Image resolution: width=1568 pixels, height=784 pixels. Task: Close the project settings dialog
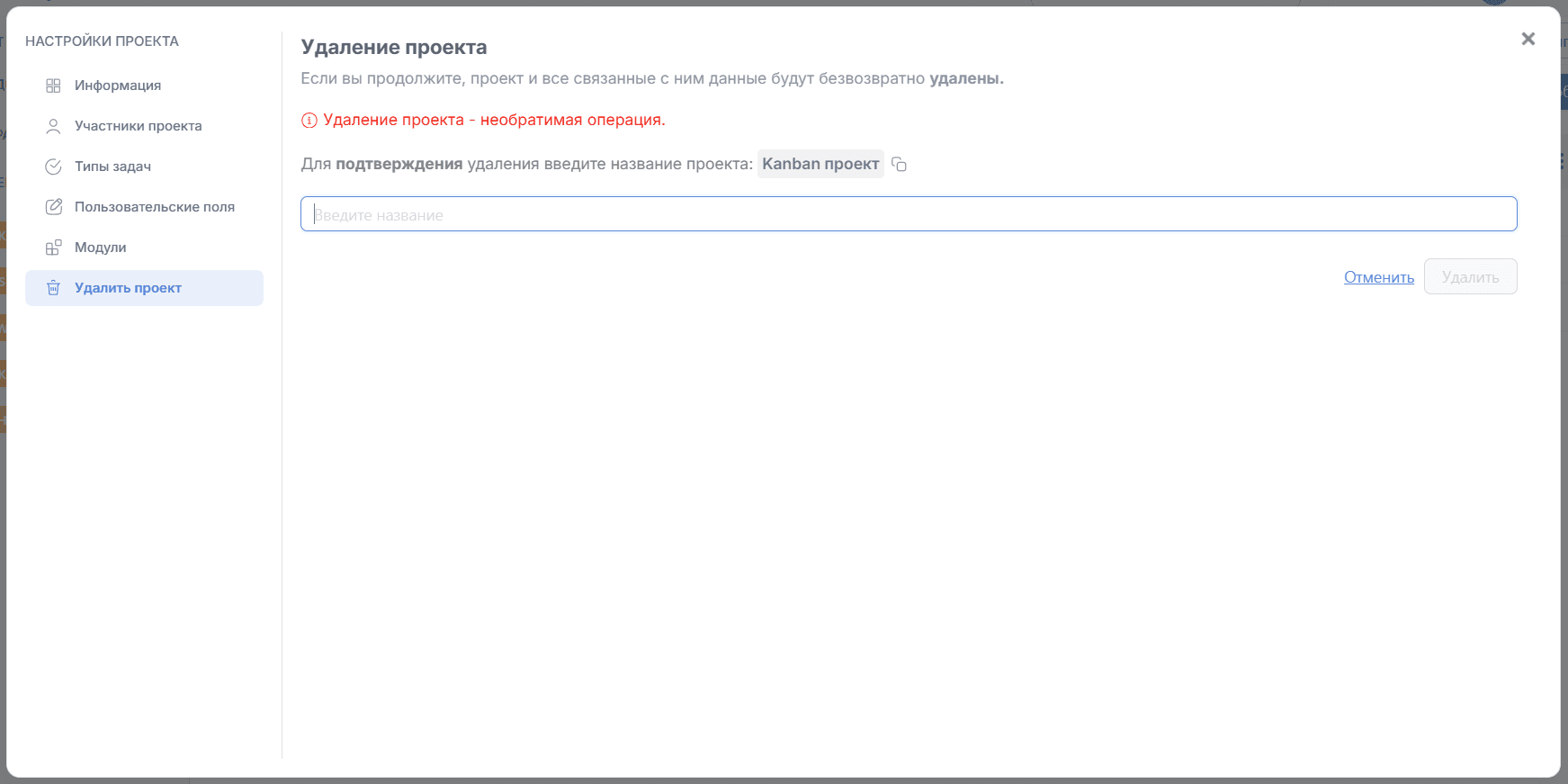point(1528,39)
